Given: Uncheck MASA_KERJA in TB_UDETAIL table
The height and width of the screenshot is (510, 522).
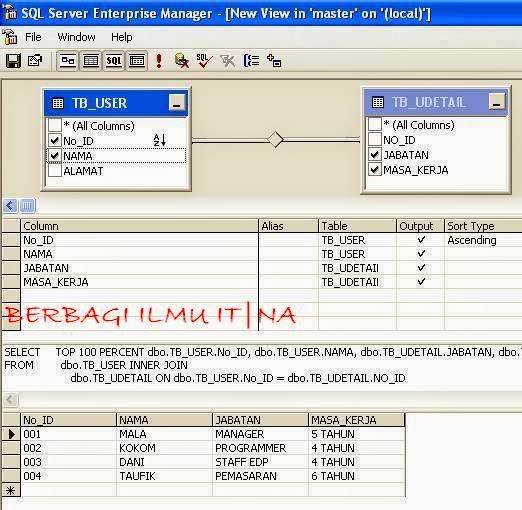Looking at the screenshot, I should [375, 169].
